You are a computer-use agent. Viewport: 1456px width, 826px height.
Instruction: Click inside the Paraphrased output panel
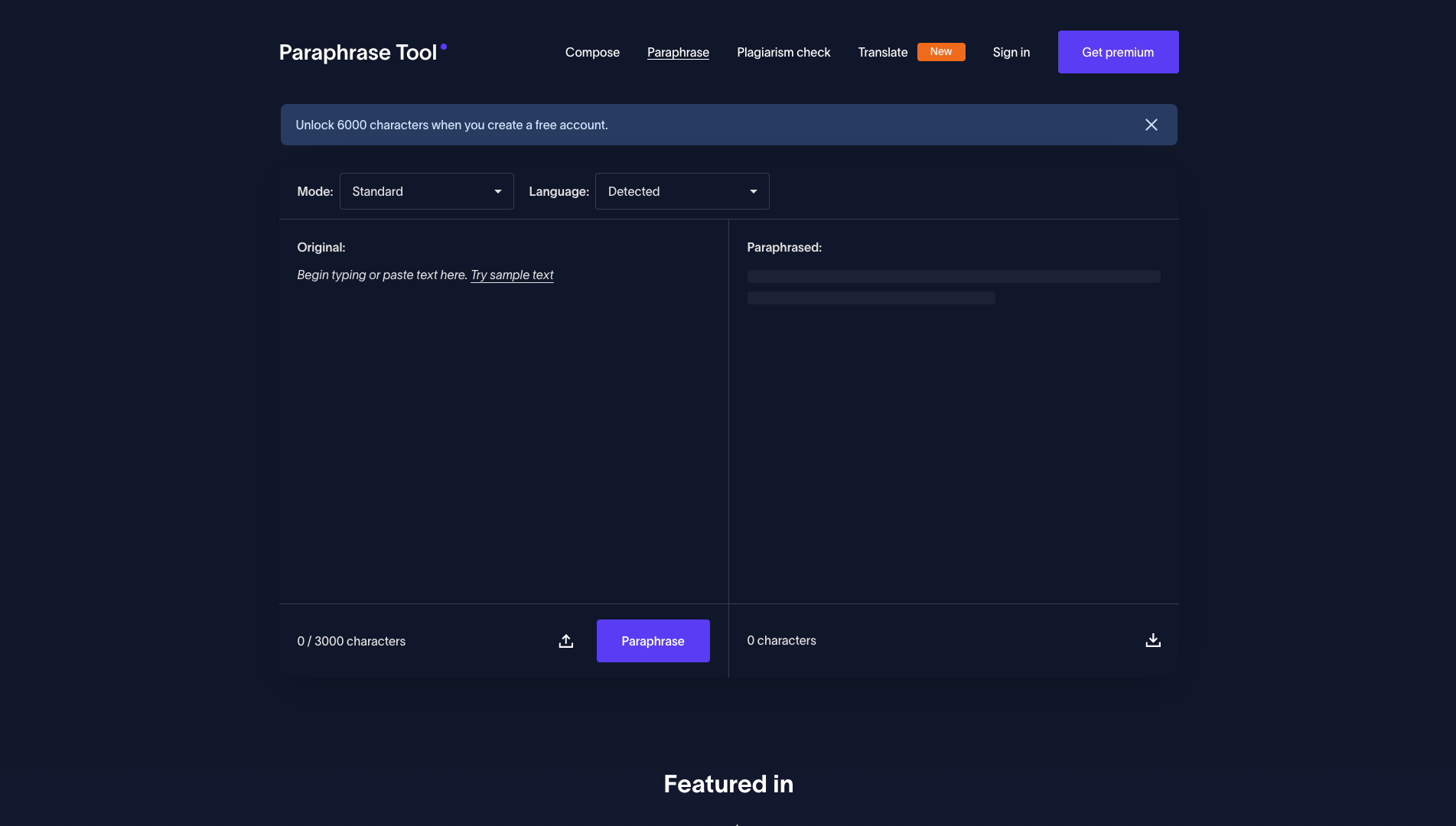953,444
